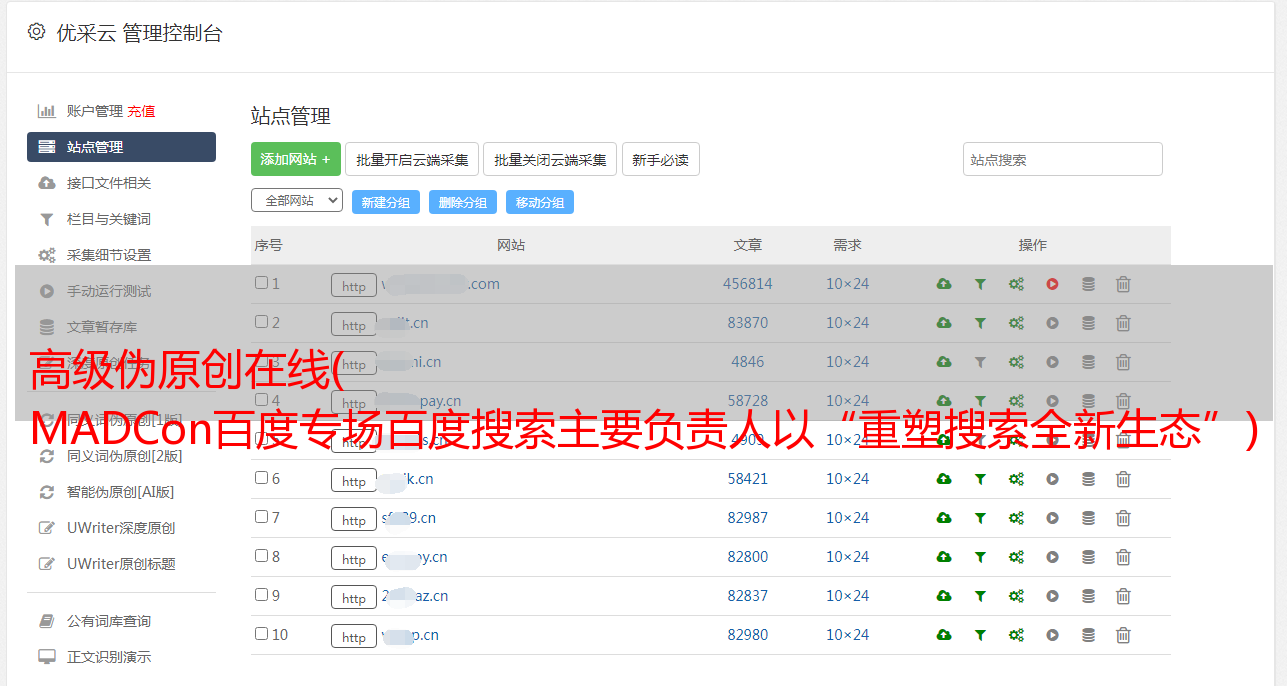Click the play icon in row 8

[x=1052, y=557]
